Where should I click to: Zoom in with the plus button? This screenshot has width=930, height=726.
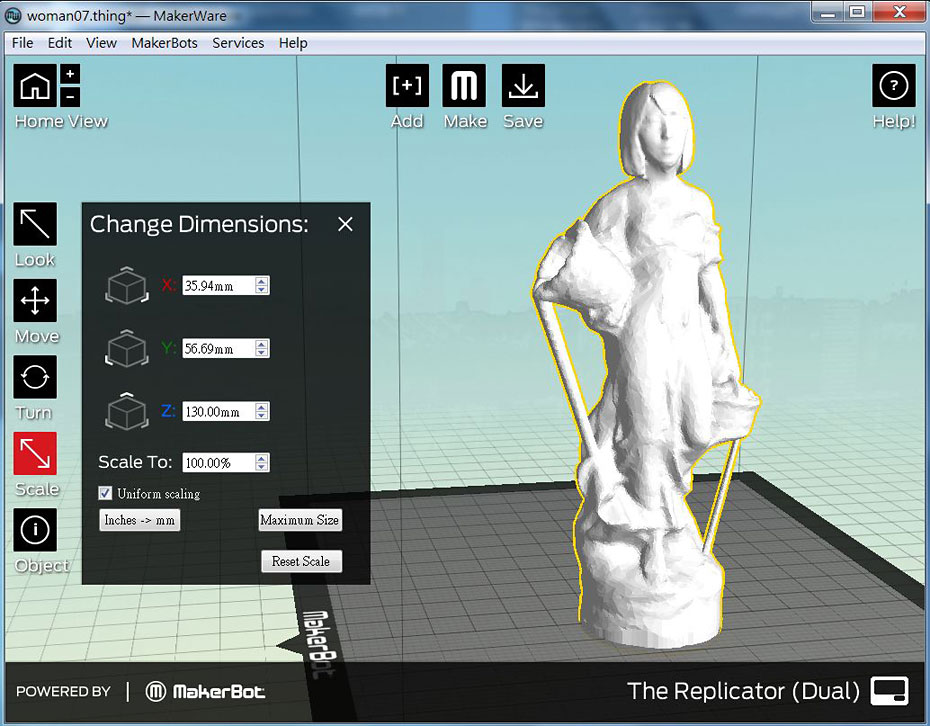click(70, 74)
